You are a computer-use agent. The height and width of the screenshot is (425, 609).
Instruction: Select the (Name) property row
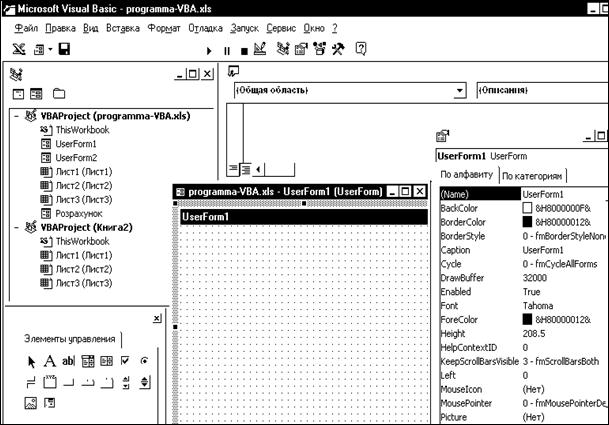tap(523, 194)
